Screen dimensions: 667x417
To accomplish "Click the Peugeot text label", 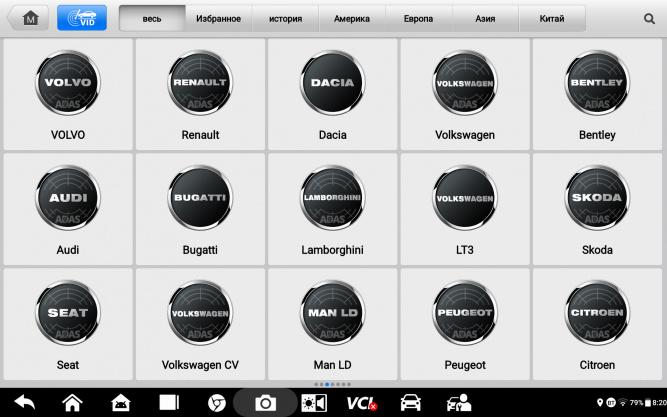I will [465, 365].
